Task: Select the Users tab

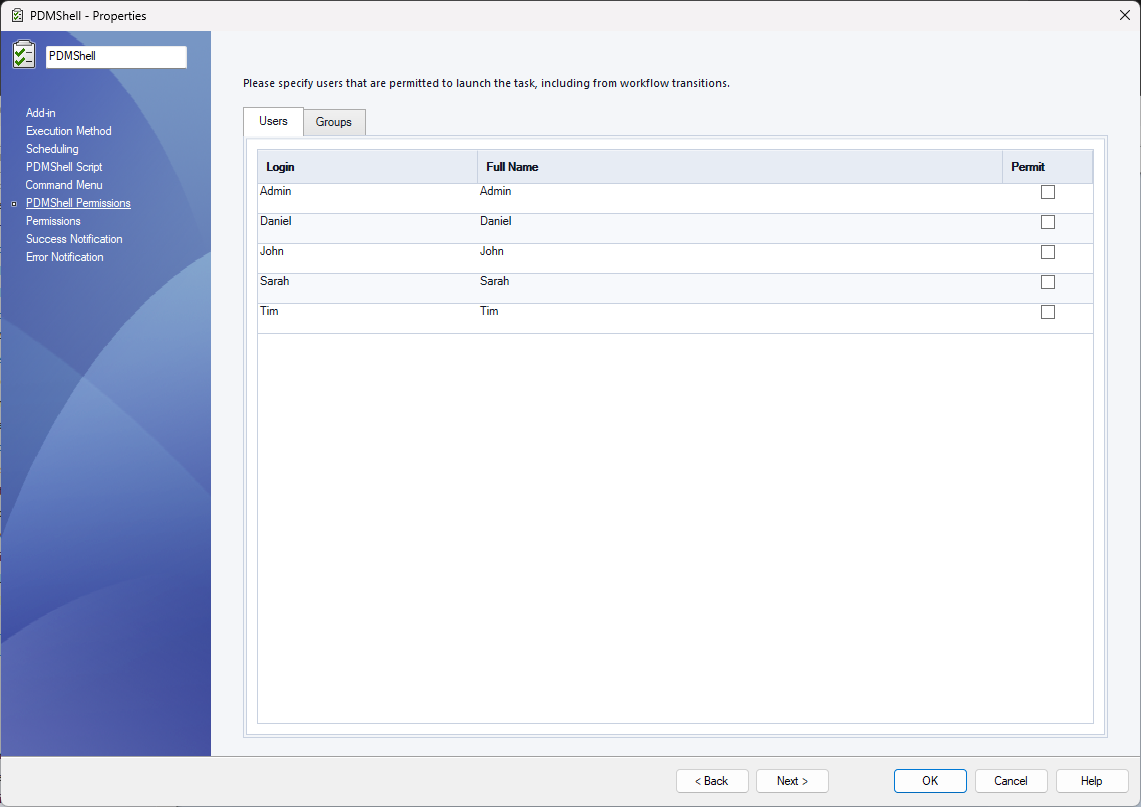Action: [274, 121]
